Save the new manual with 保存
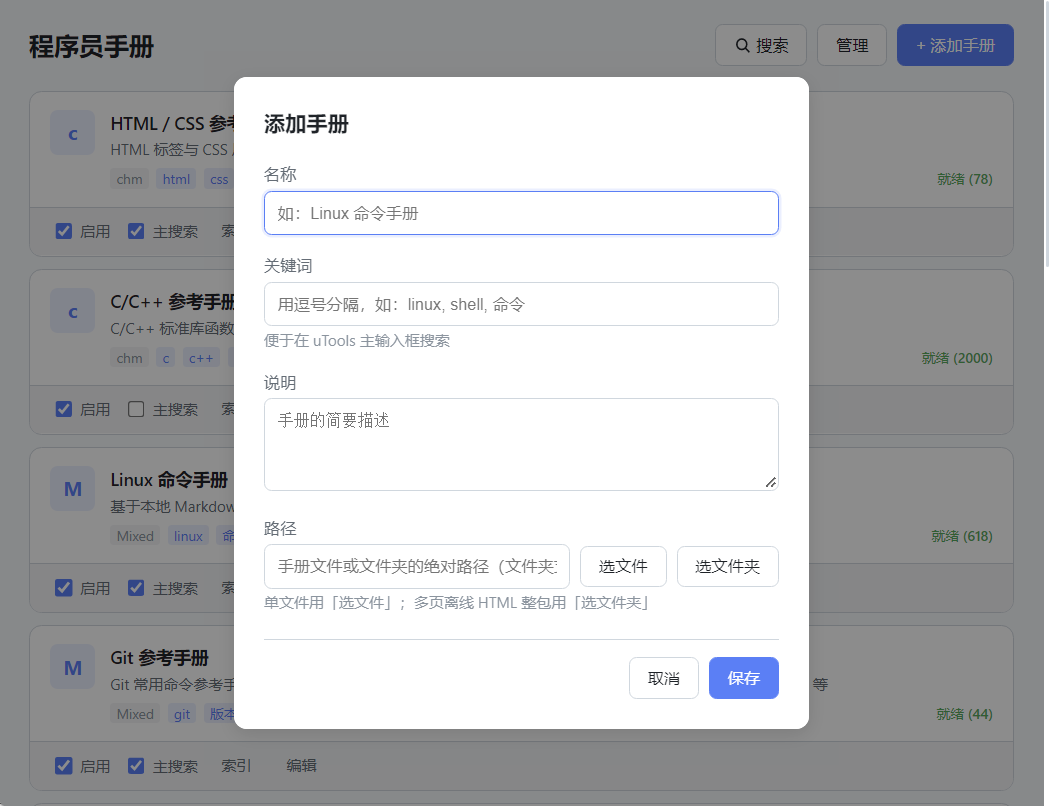Viewport: 1050px width, 806px height. pyautogui.click(x=743, y=678)
